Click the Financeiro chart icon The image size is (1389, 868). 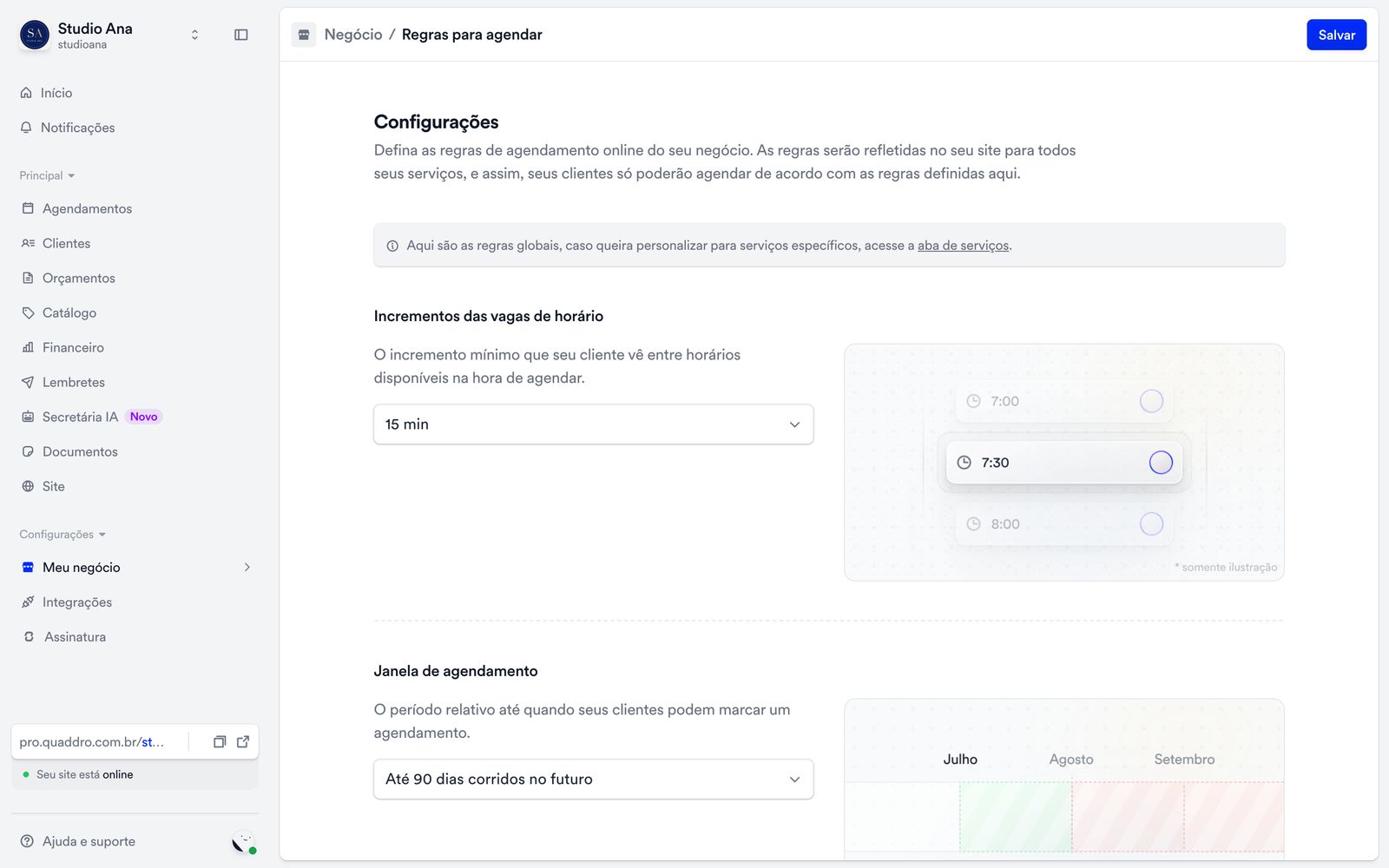click(x=28, y=347)
